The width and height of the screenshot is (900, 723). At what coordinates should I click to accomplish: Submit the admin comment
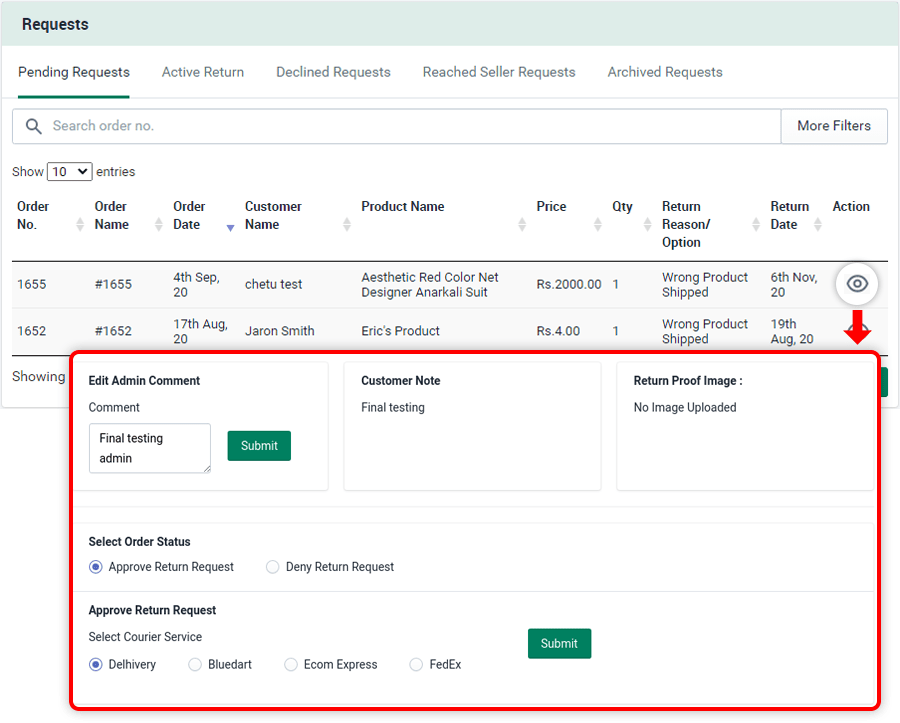tap(259, 446)
